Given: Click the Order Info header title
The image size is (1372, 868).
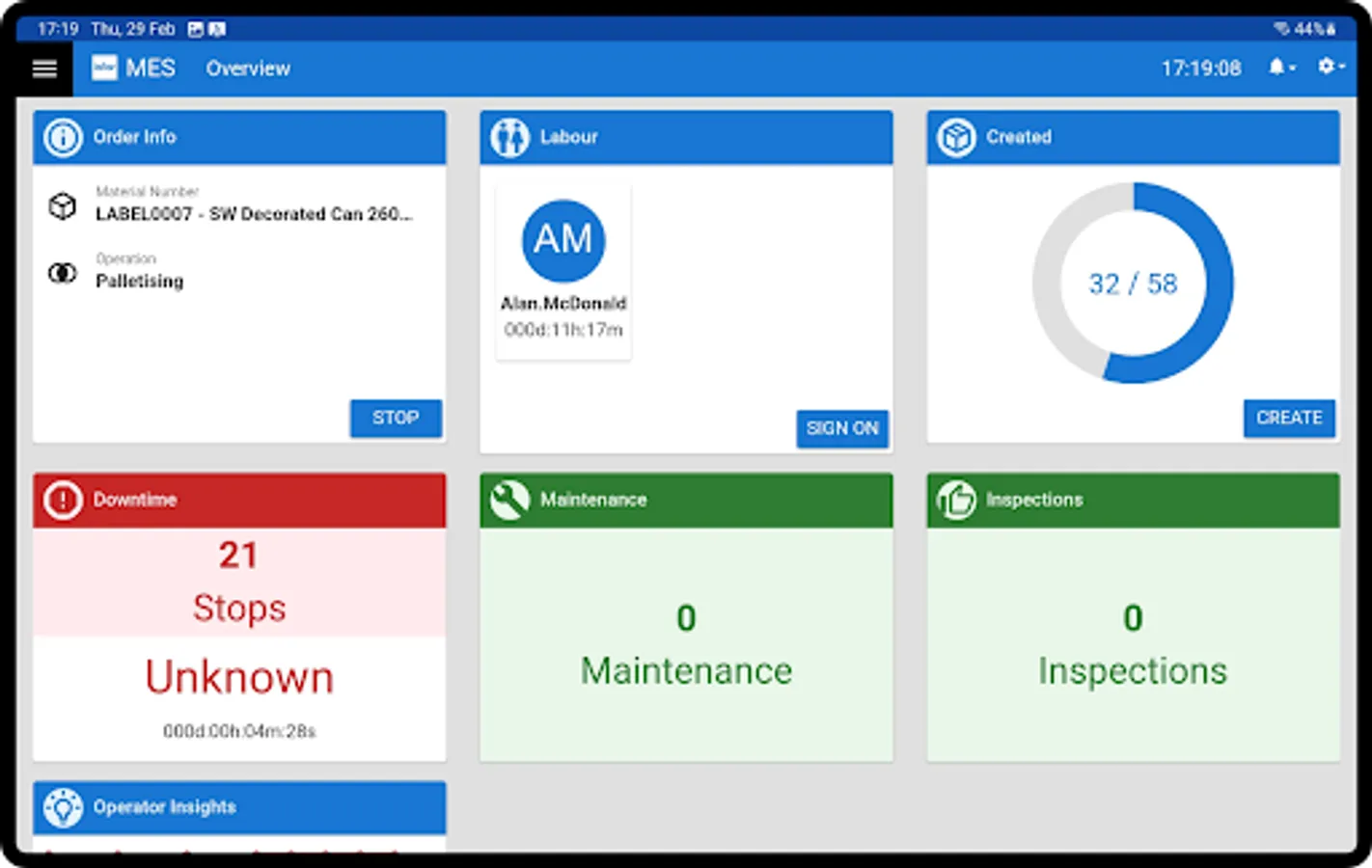Looking at the screenshot, I should tap(135, 137).
